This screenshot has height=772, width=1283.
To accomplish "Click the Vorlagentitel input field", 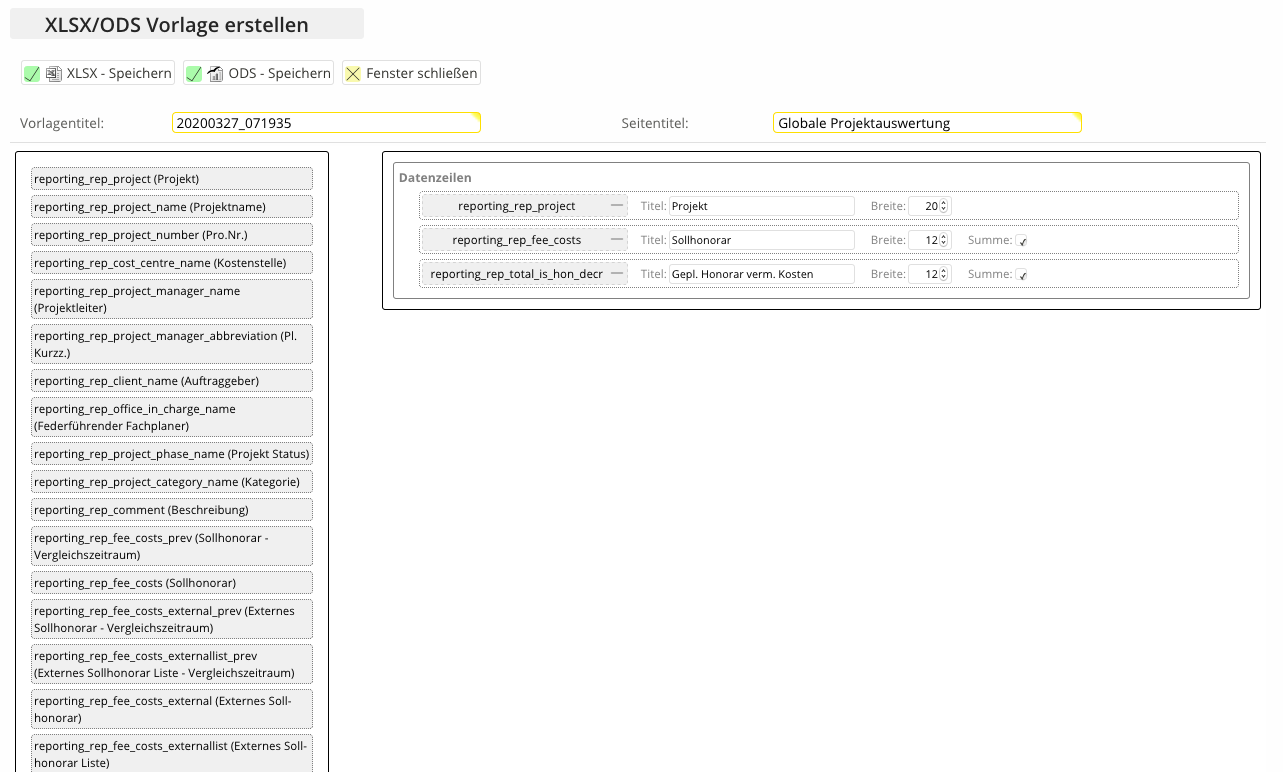I will click(x=326, y=123).
